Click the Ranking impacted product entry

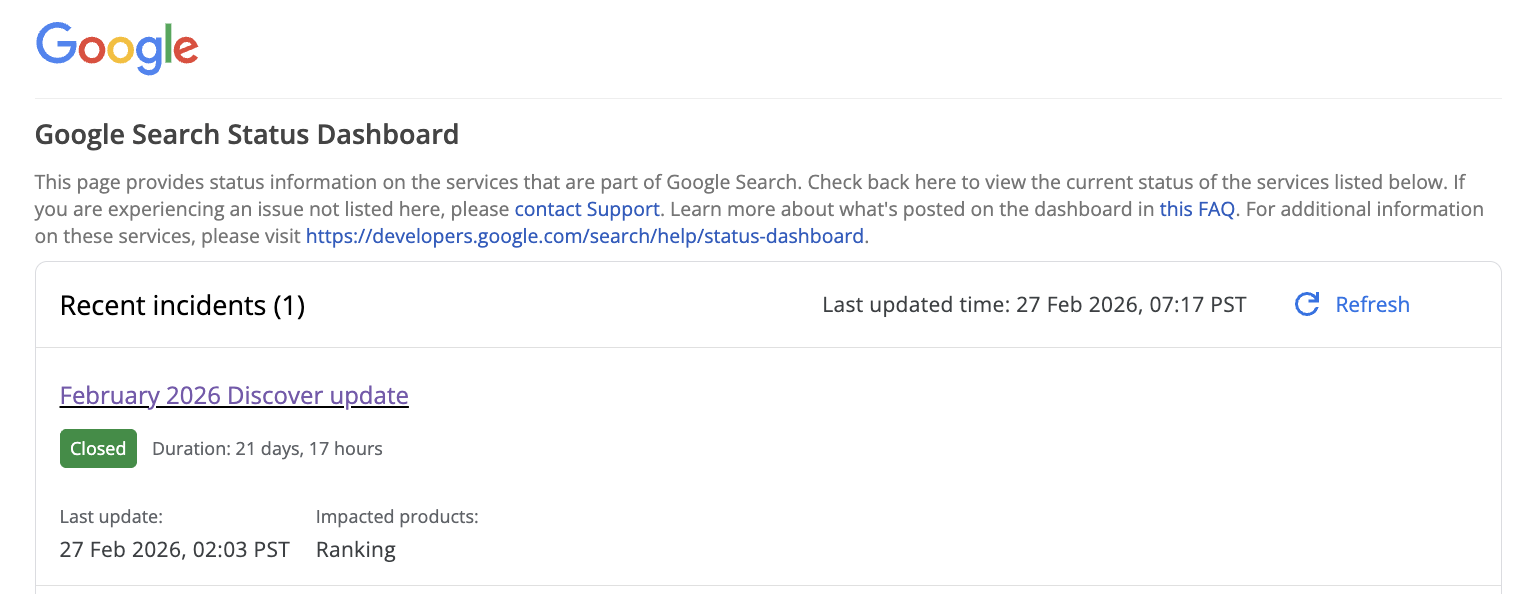pyautogui.click(x=355, y=549)
